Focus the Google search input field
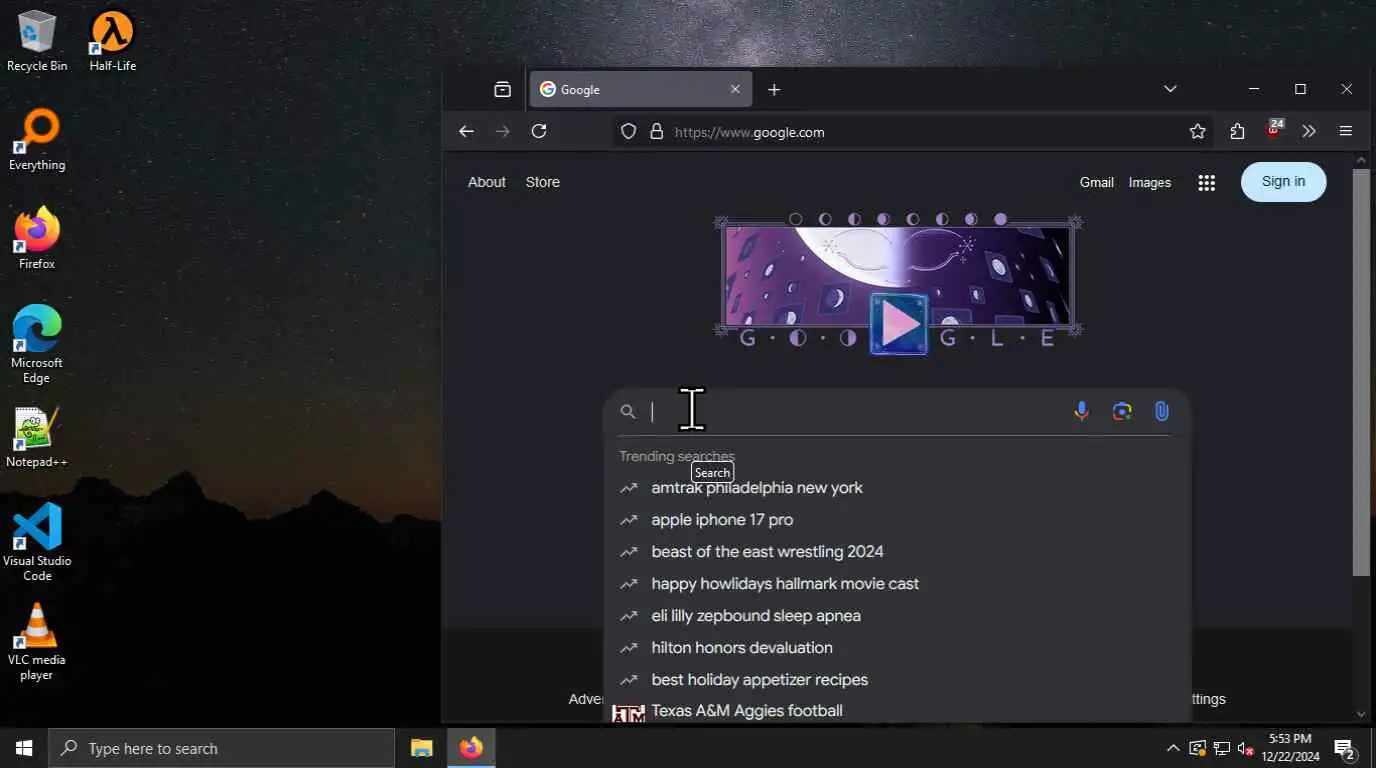This screenshot has height=768, width=1376. (855, 412)
